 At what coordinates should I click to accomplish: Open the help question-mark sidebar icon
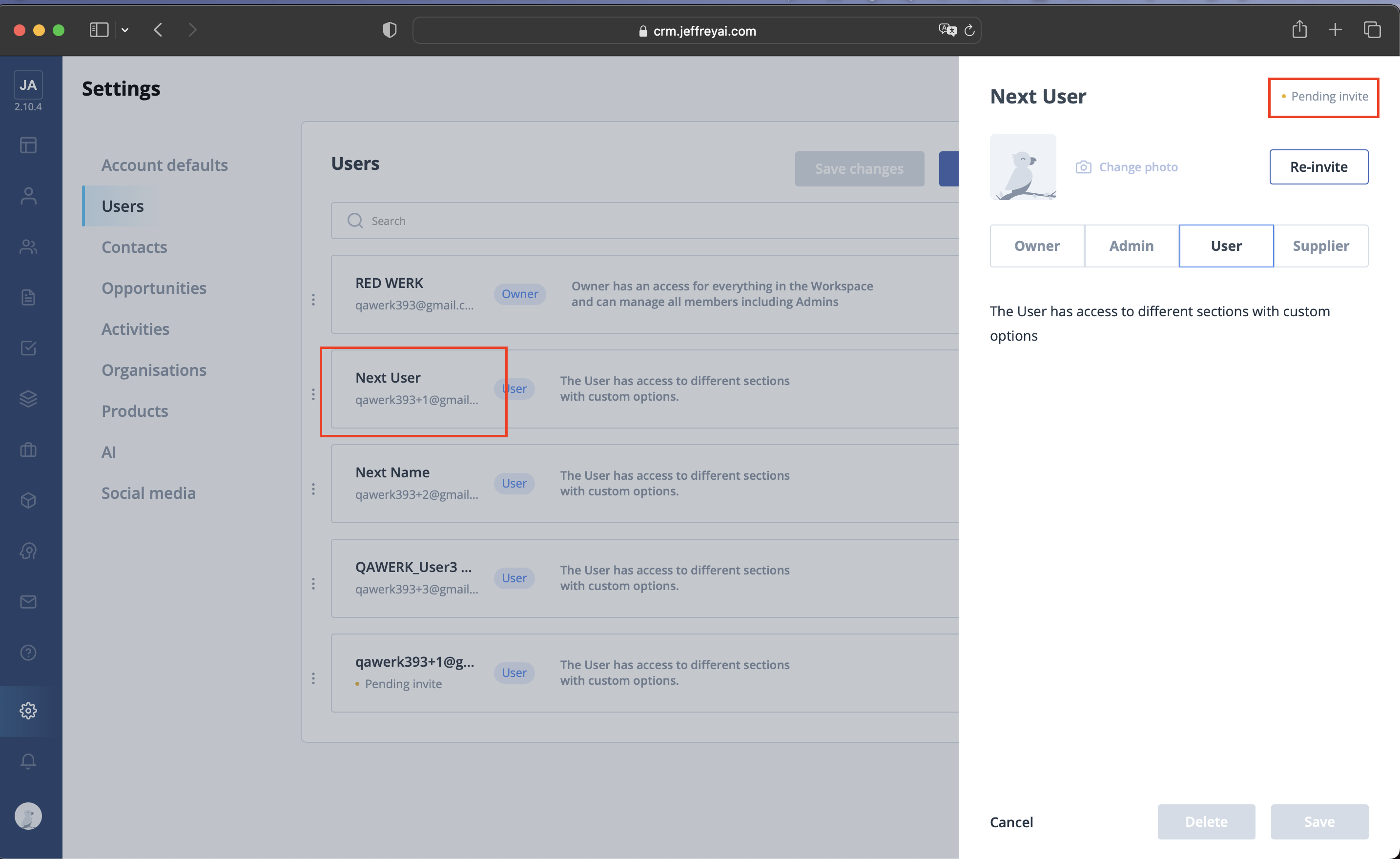(28, 652)
